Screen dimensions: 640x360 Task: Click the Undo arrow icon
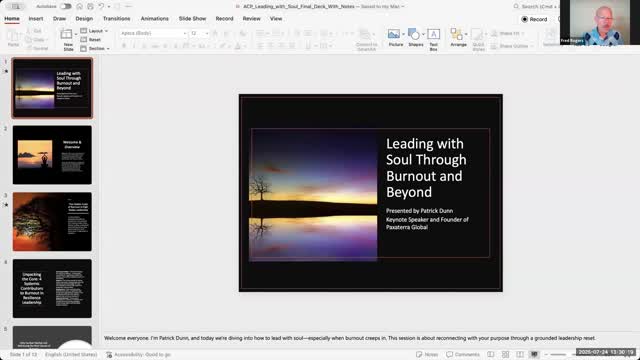pyautogui.click(x=101, y=6)
